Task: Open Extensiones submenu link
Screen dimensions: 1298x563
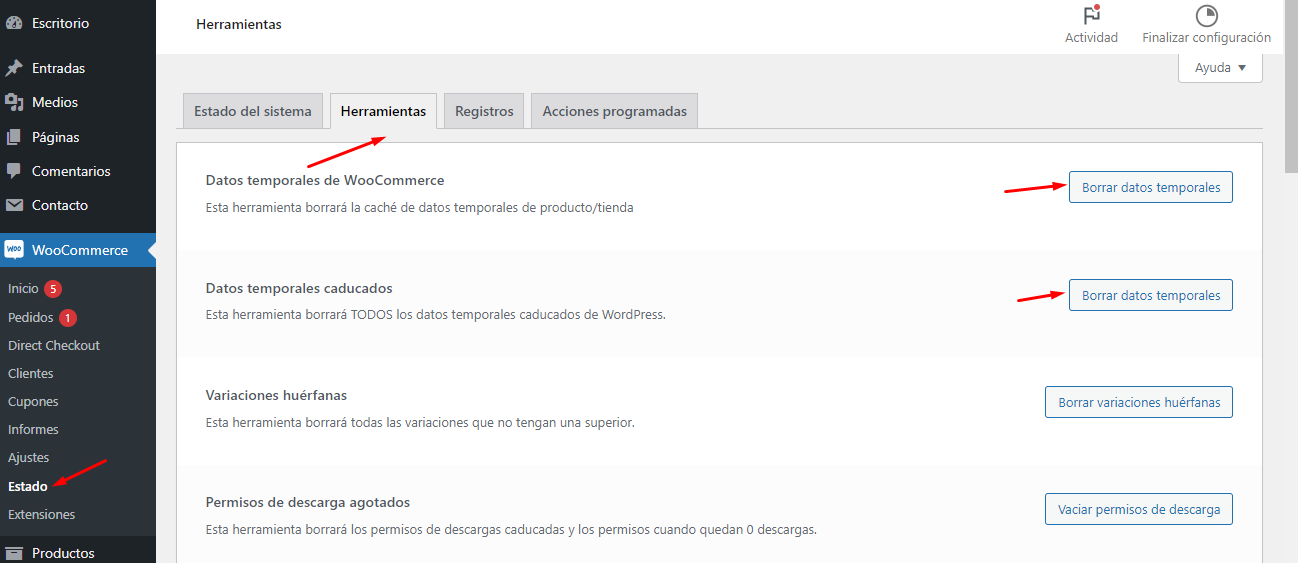Action: coord(41,514)
